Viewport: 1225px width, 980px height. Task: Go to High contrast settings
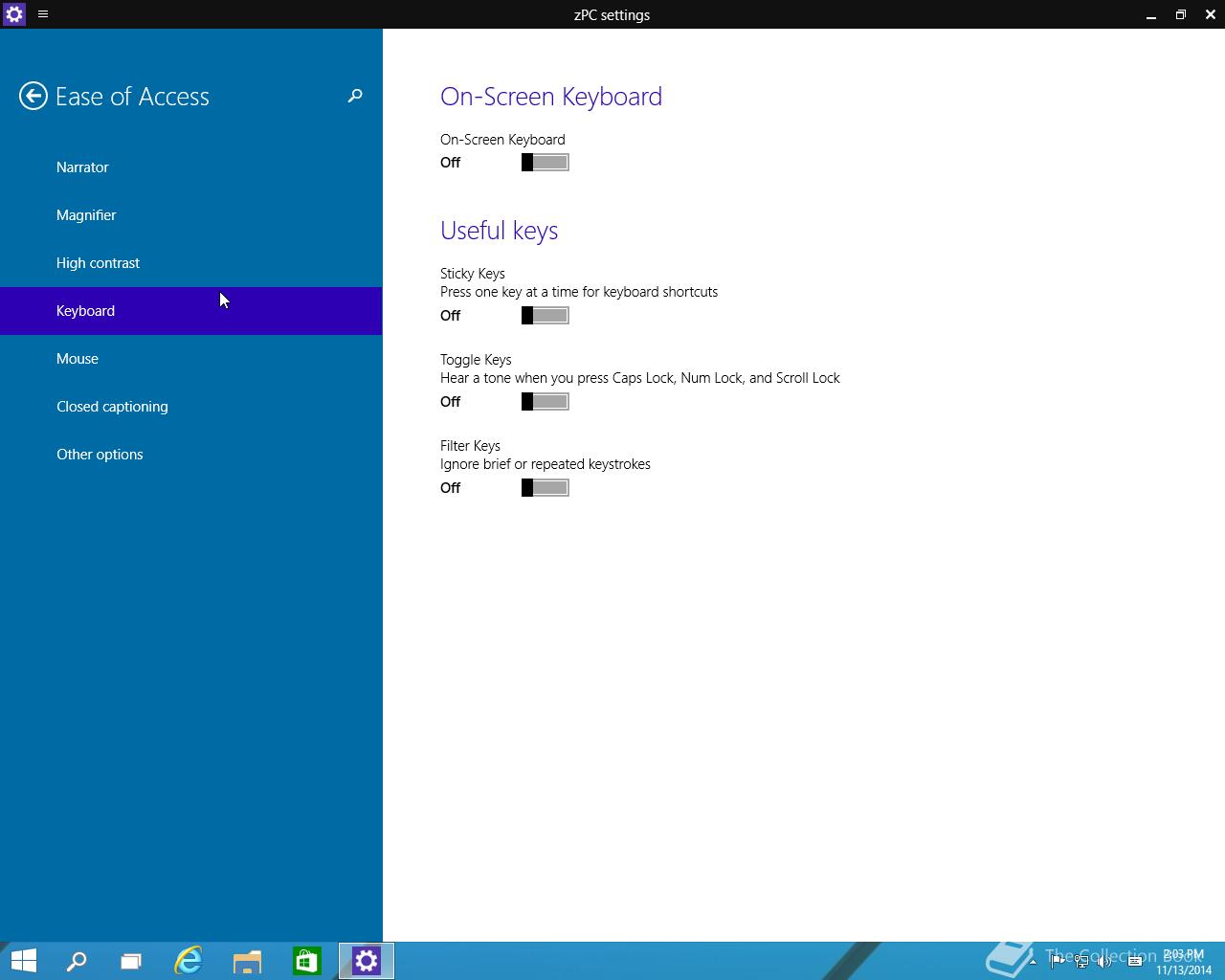tap(191, 263)
